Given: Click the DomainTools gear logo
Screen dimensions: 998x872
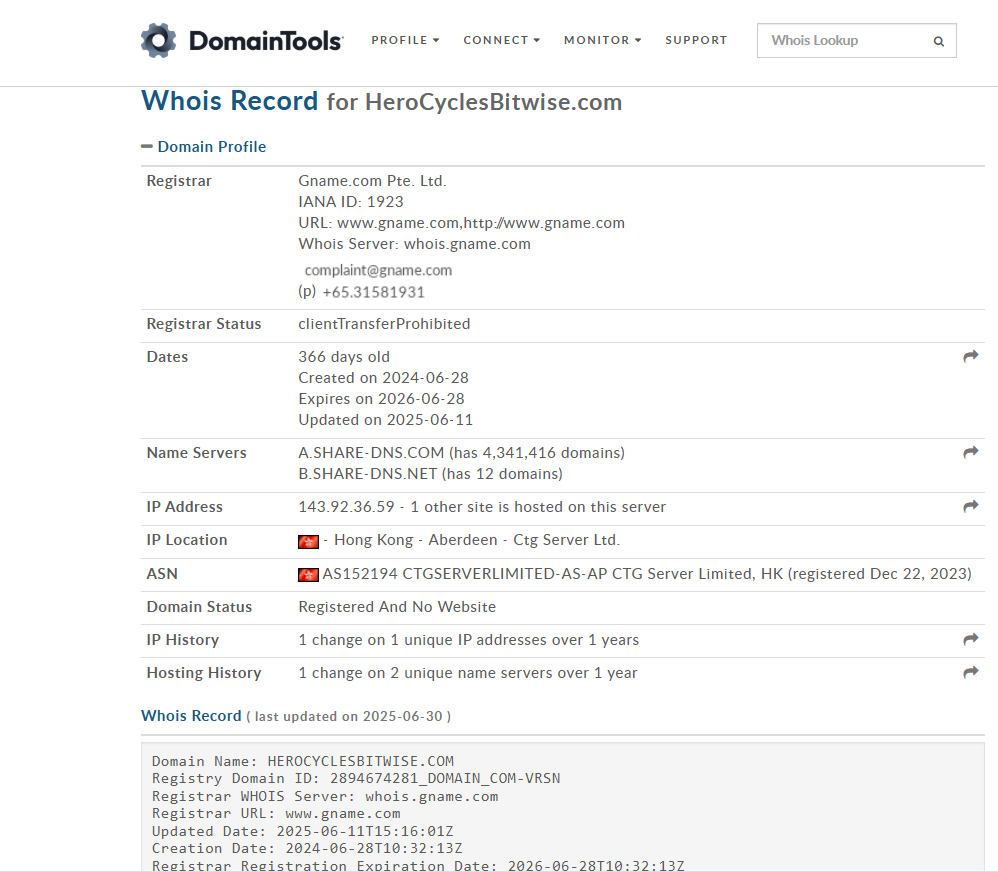Looking at the screenshot, I should [x=158, y=41].
